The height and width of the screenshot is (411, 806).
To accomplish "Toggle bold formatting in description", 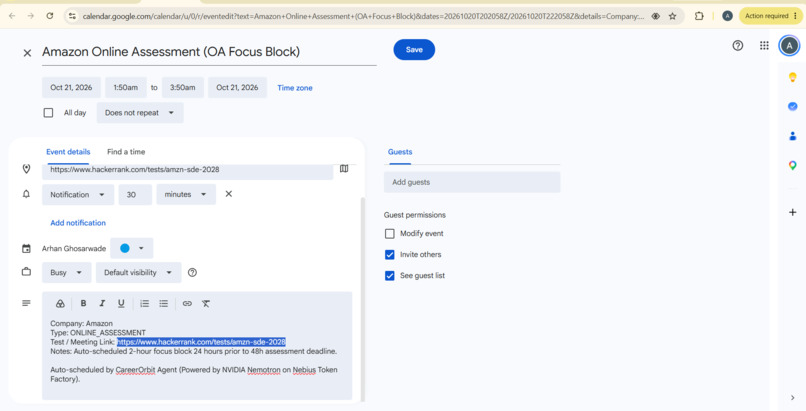I will (x=83, y=304).
